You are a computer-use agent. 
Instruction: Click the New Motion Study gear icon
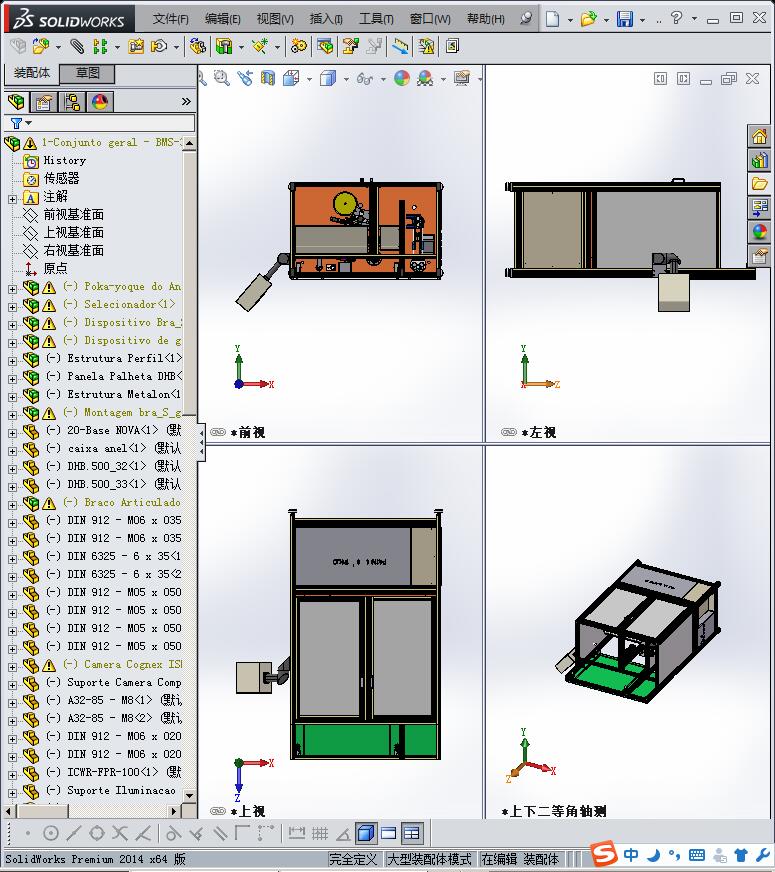click(x=299, y=46)
